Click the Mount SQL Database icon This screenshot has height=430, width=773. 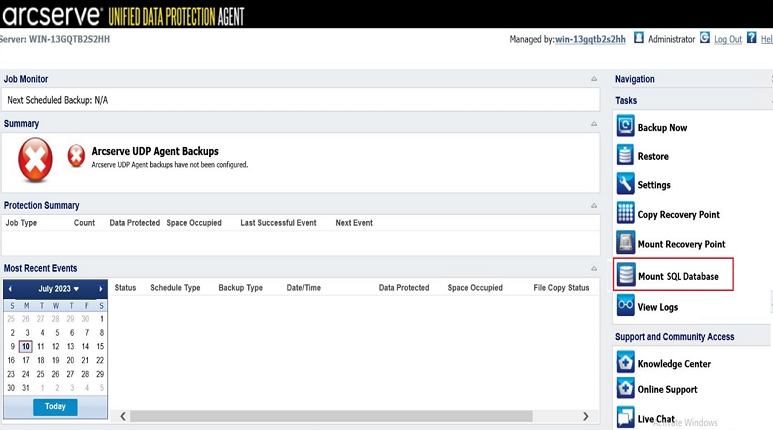pos(626,275)
